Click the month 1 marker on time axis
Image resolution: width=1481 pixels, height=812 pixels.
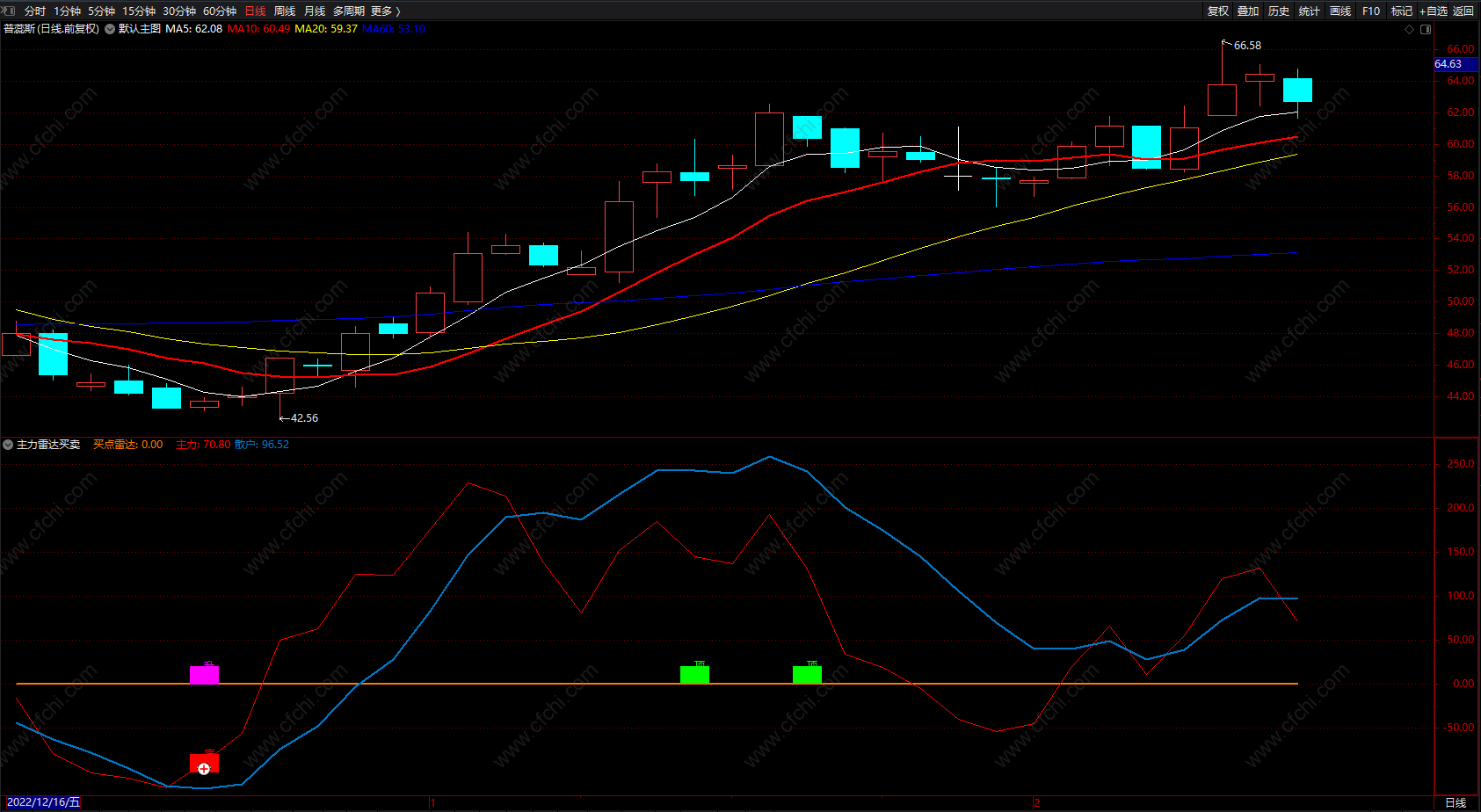(x=432, y=802)
